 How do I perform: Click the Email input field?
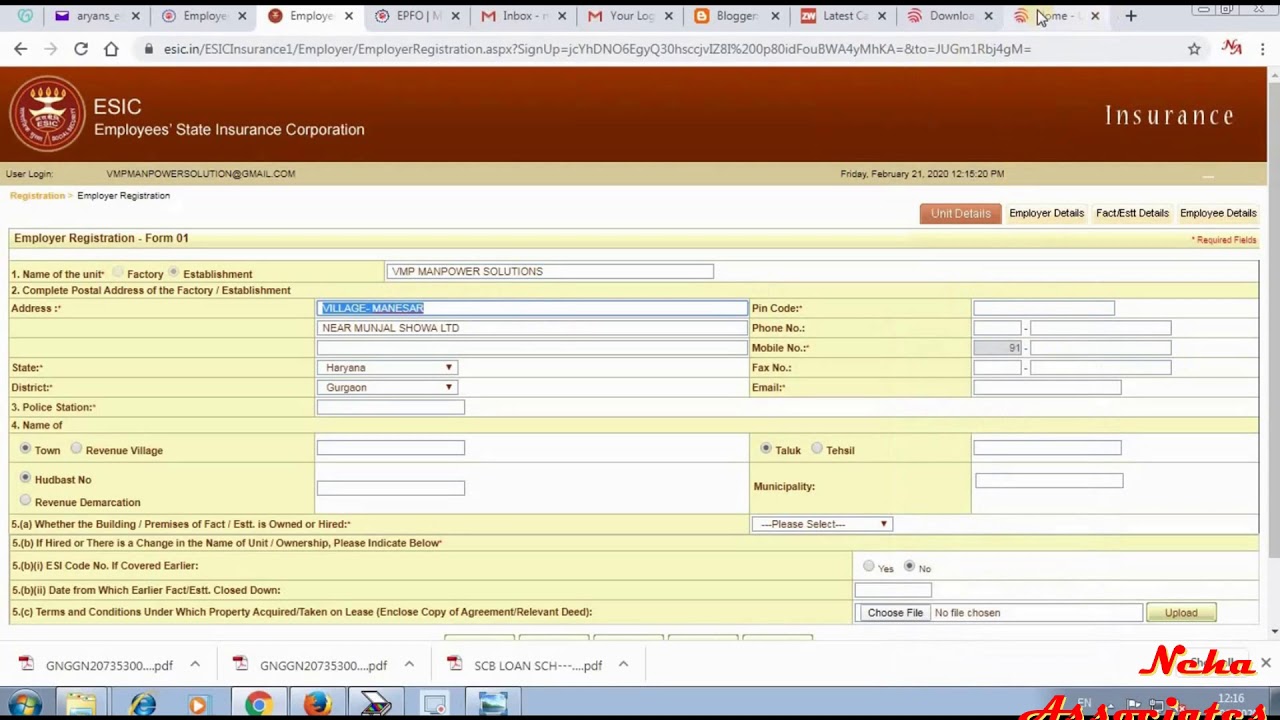1047,388
